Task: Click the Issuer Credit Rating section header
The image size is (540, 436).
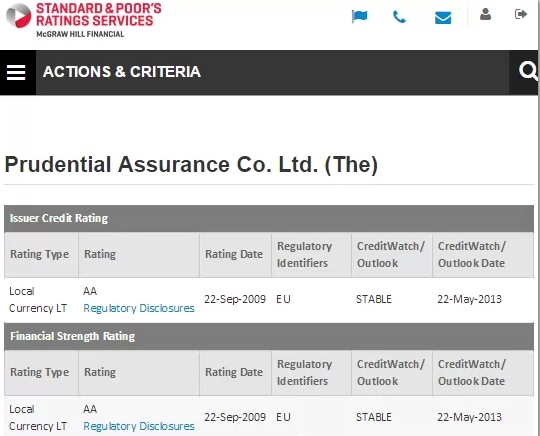Action: coord(269,218)
